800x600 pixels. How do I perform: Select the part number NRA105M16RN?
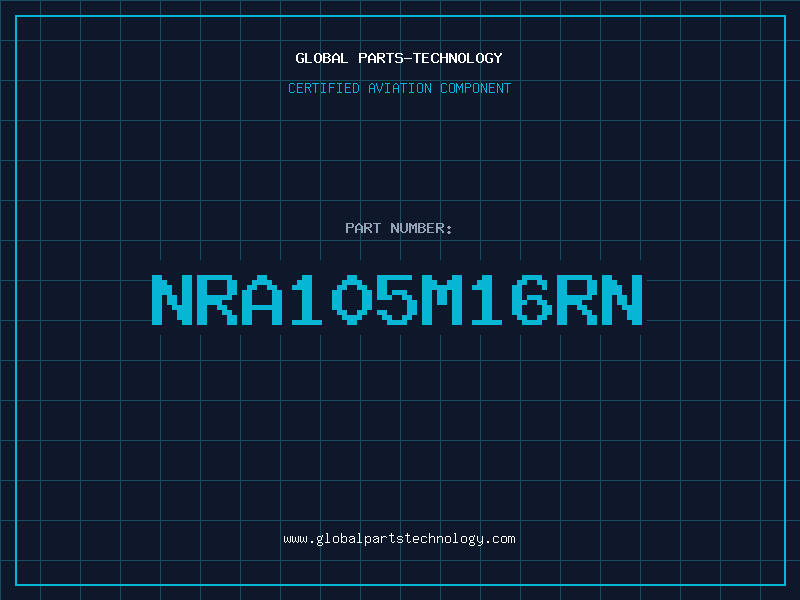(397, 300)
